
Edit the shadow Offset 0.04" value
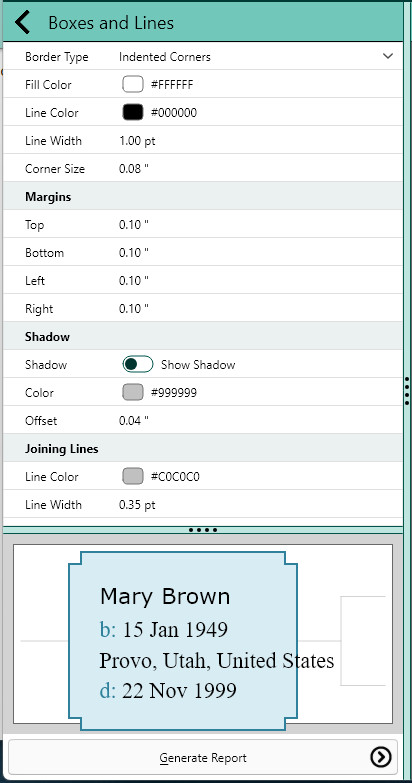click(x=134, y=420)
